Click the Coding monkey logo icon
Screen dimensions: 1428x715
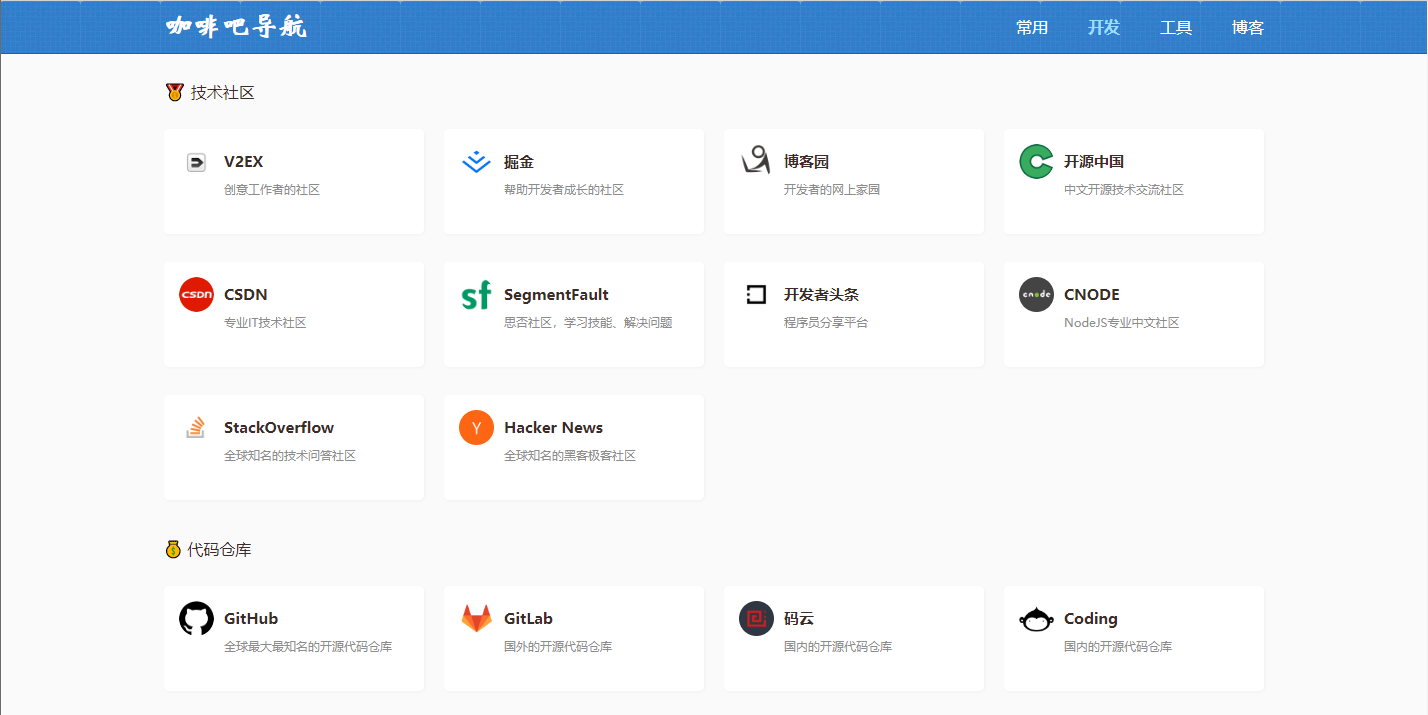click(1036, 619)
